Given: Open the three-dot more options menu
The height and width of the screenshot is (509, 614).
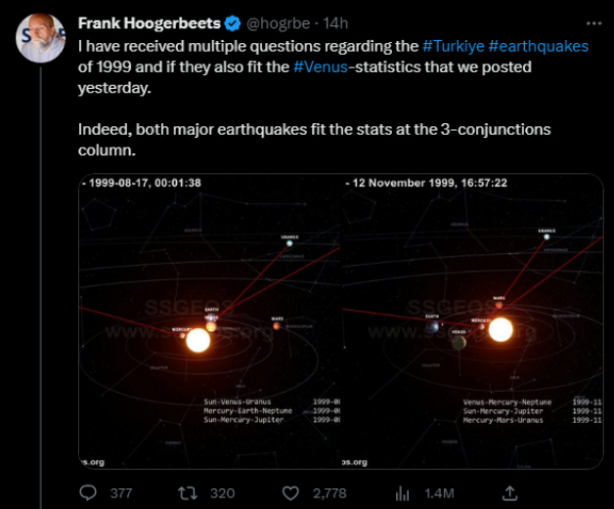Looking at the screenshot, I should click(x=594, y=23).
